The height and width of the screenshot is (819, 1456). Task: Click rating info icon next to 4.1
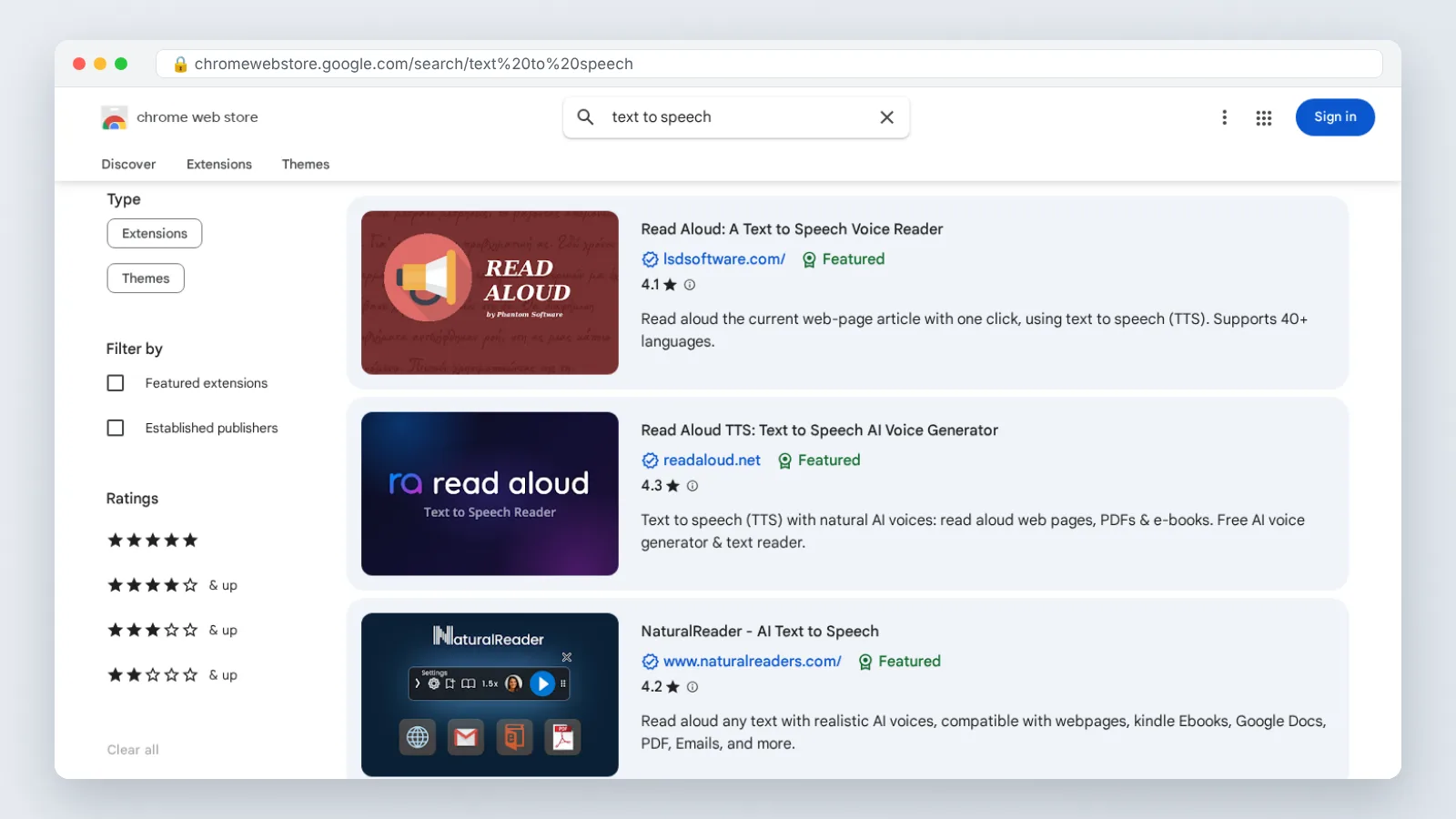click(x=690, y=285)
